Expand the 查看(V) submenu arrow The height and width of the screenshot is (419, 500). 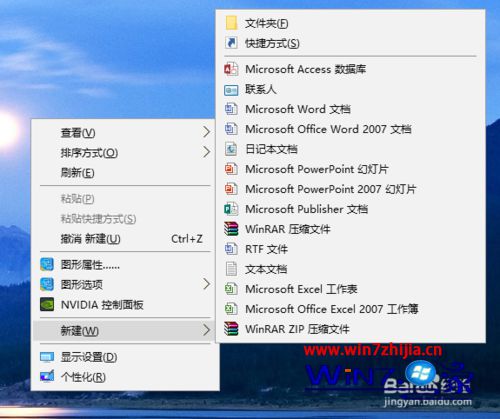click(x=207, y=132)
